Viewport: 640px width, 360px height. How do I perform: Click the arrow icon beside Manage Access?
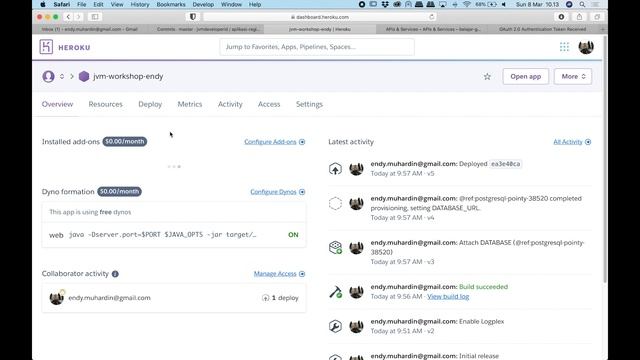[x=302, y=273]
